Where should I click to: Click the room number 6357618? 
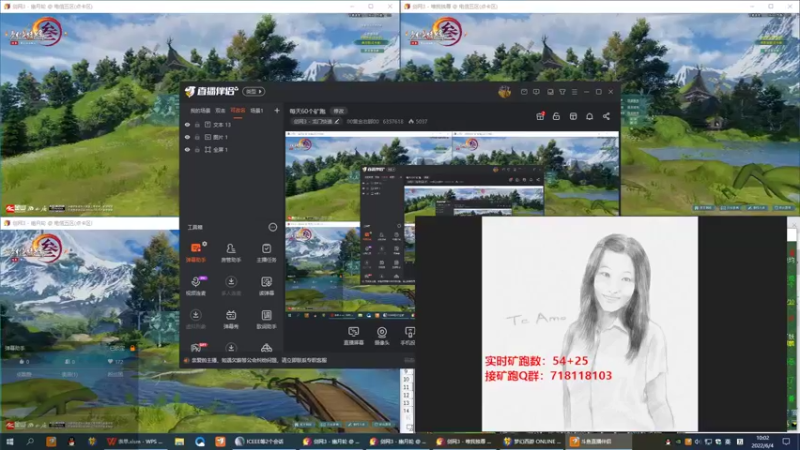(x=393, y=121)
